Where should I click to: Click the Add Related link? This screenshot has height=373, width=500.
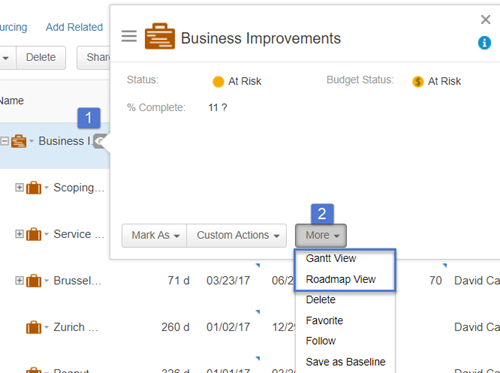(74, 27)
